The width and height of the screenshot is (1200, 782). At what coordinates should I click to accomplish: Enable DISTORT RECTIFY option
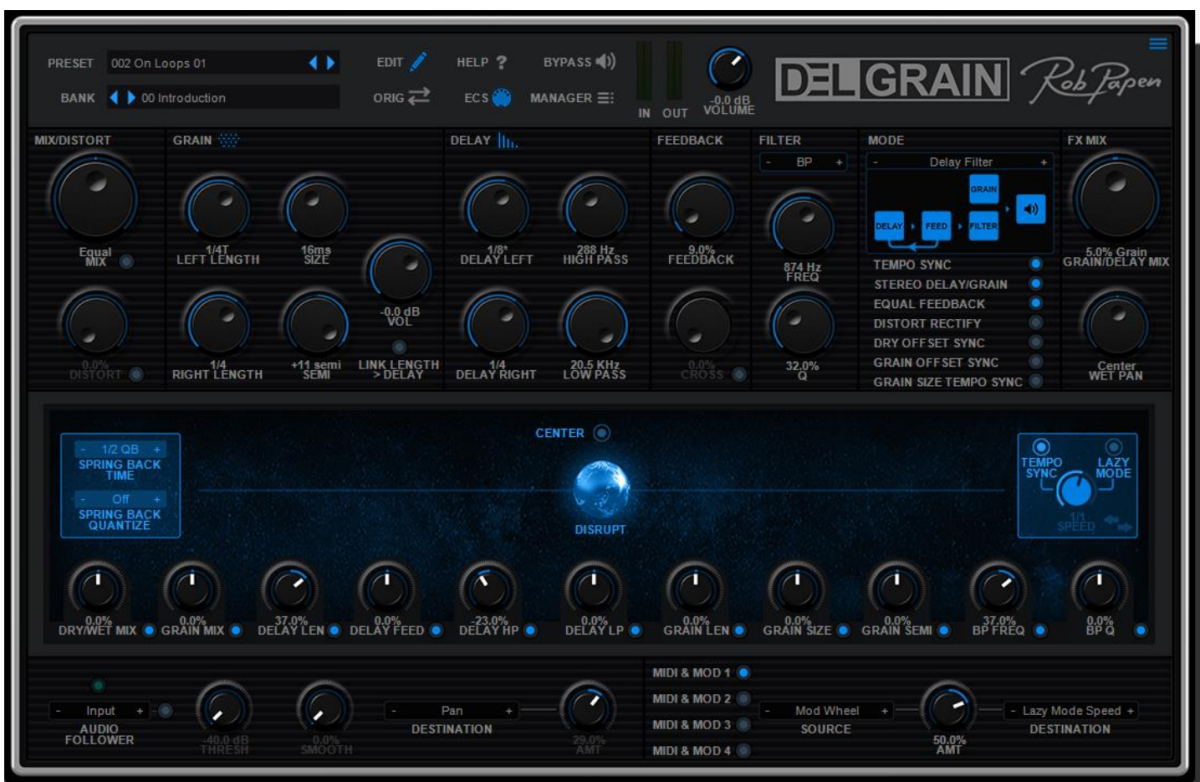[1036, 323]
